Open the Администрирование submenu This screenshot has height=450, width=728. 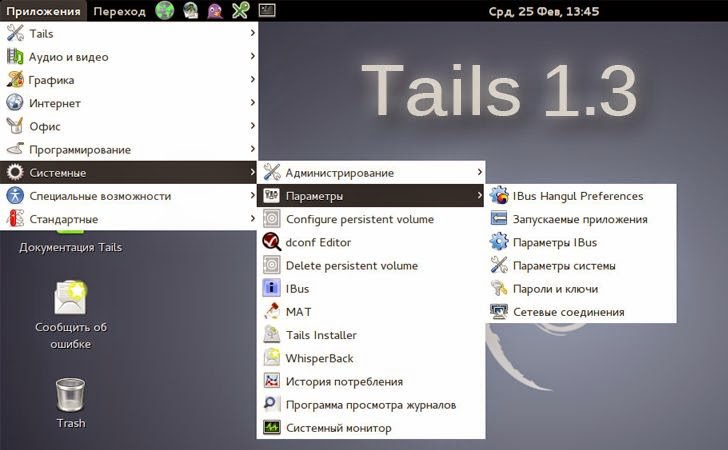point(371,172)
